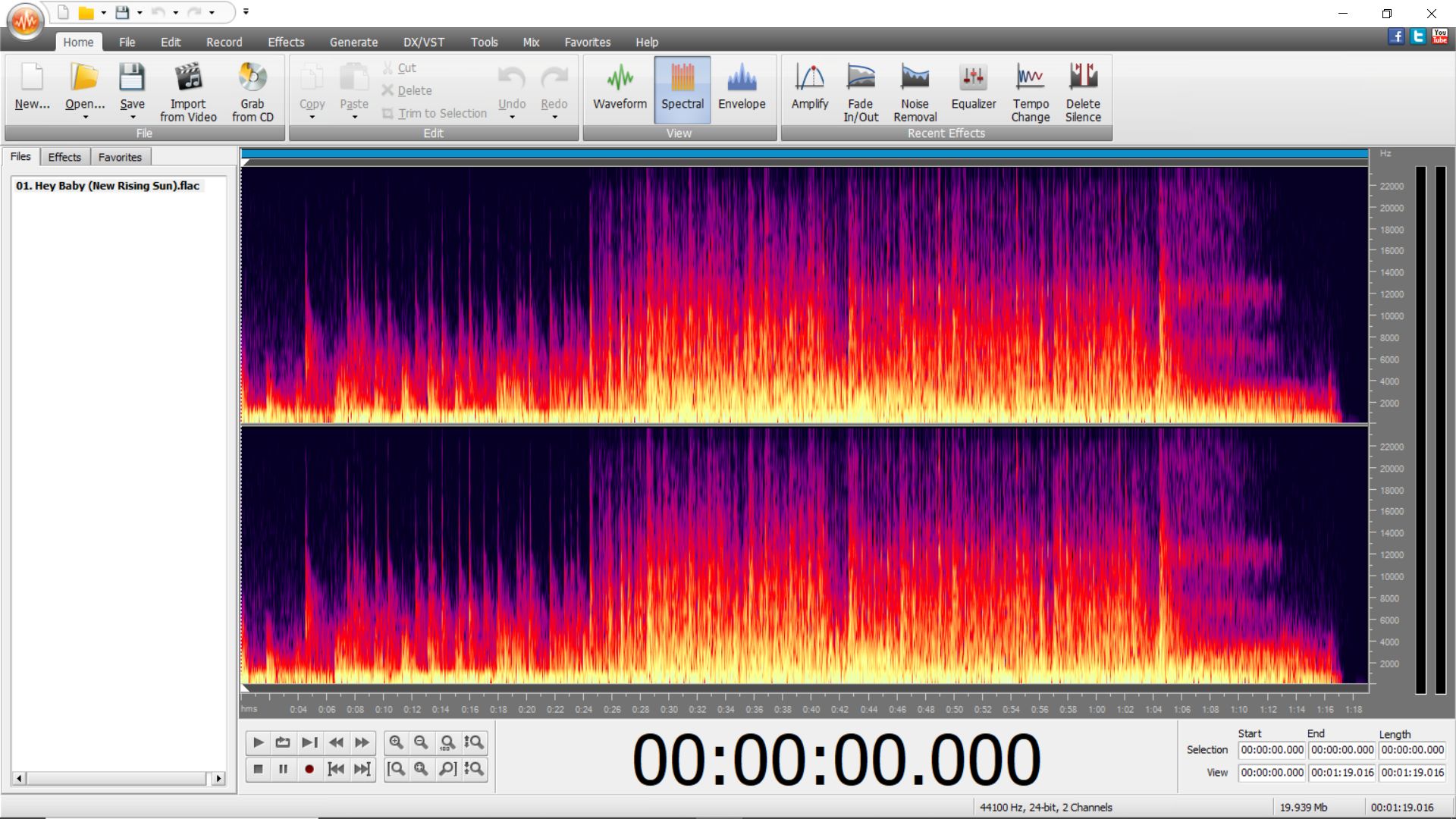Viewport: 1456px width, 819px height.
Task: Open the Customize Quick Access Toolbar dropdown
Action: 246,12
